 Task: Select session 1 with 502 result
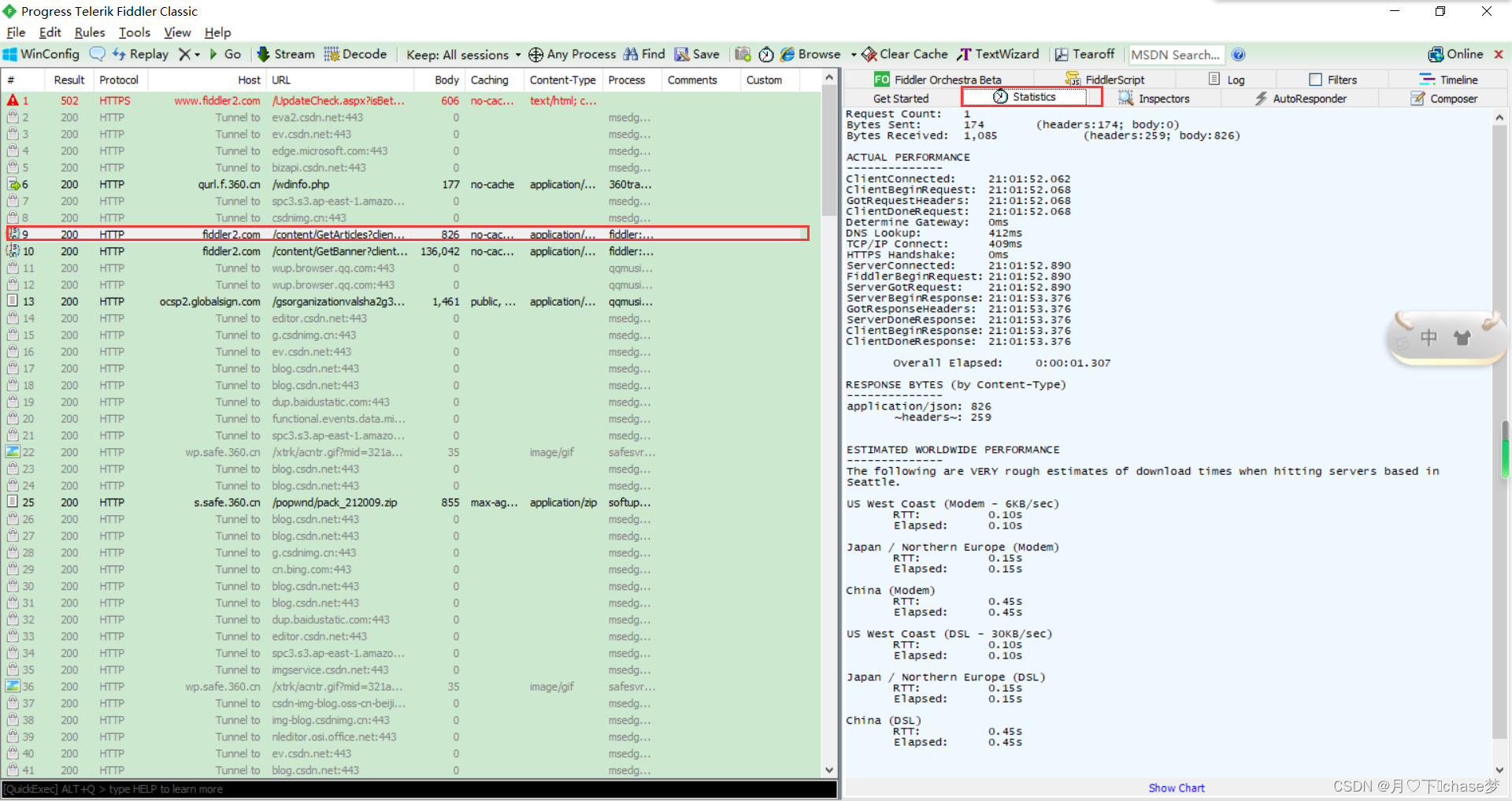click(x=410, y=101)
